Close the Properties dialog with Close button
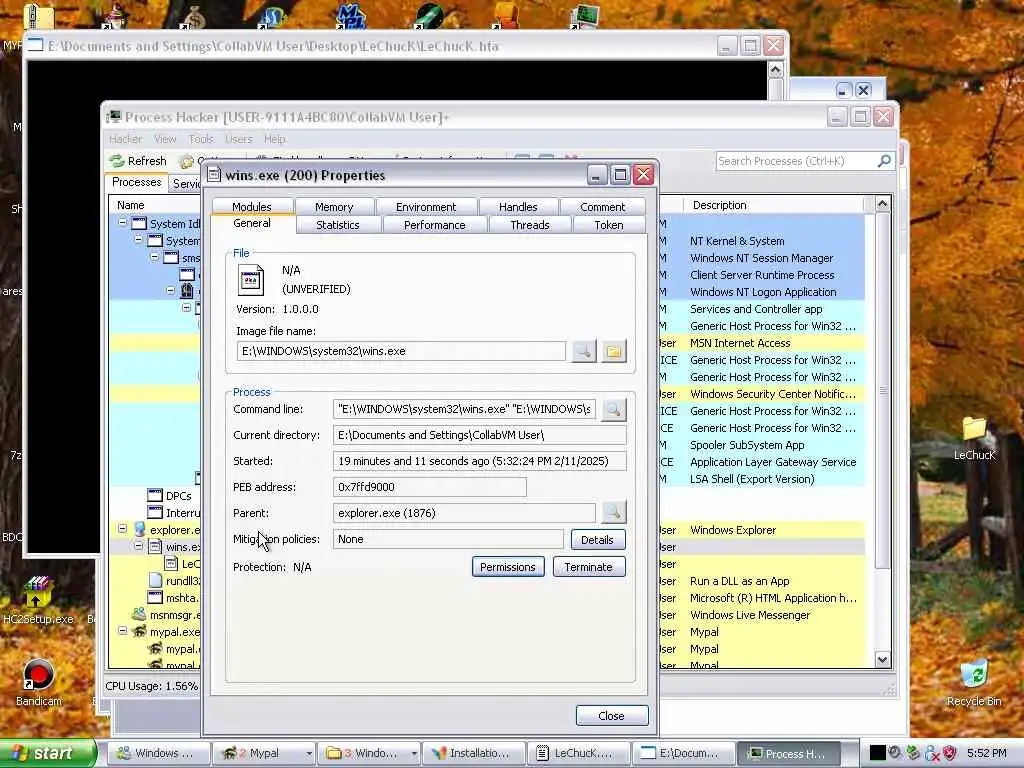The width and height of the screenshot is (1024, 768). click(x=612, y=716)
